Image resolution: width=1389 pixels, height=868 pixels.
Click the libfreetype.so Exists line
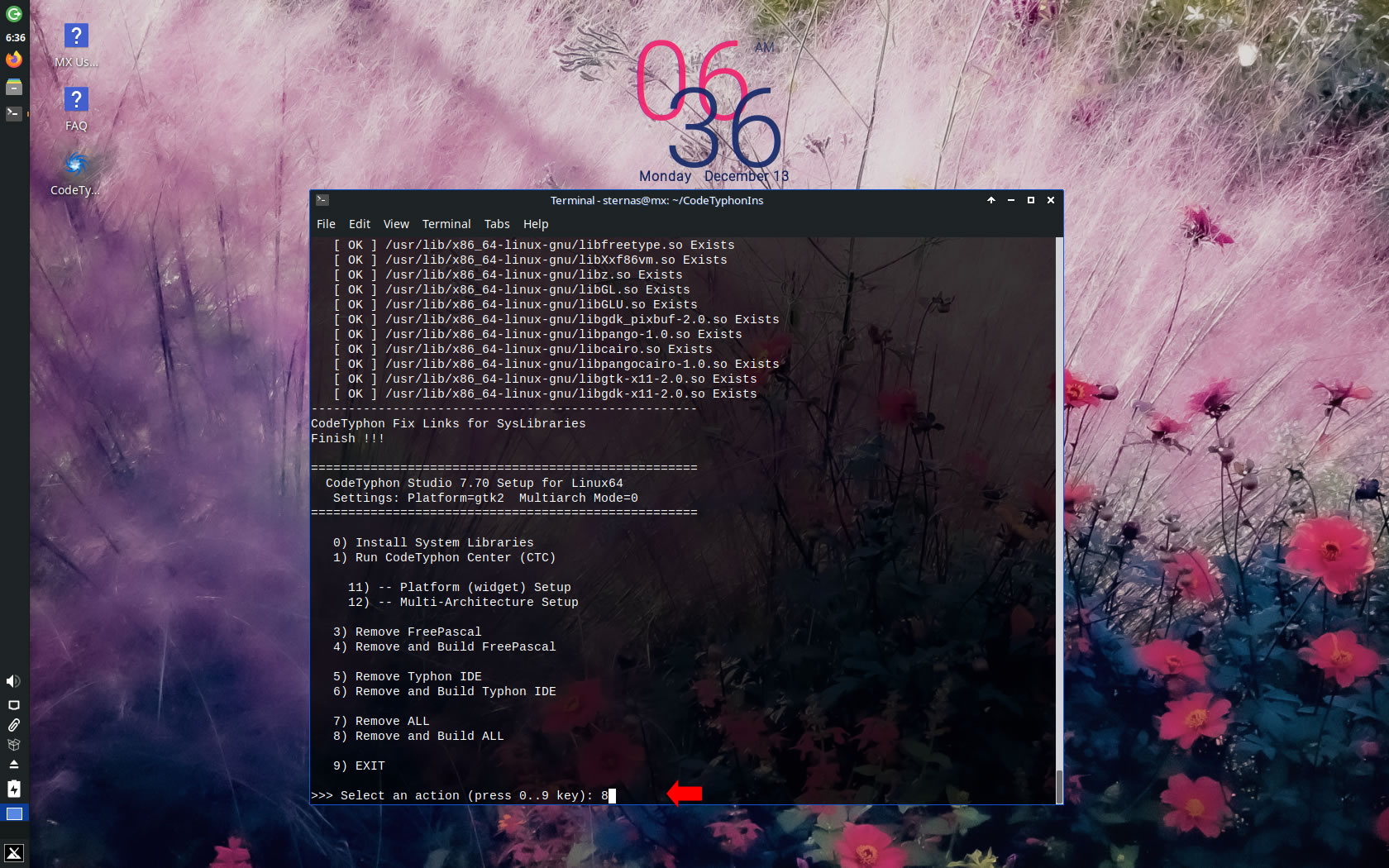pos(533,246)
